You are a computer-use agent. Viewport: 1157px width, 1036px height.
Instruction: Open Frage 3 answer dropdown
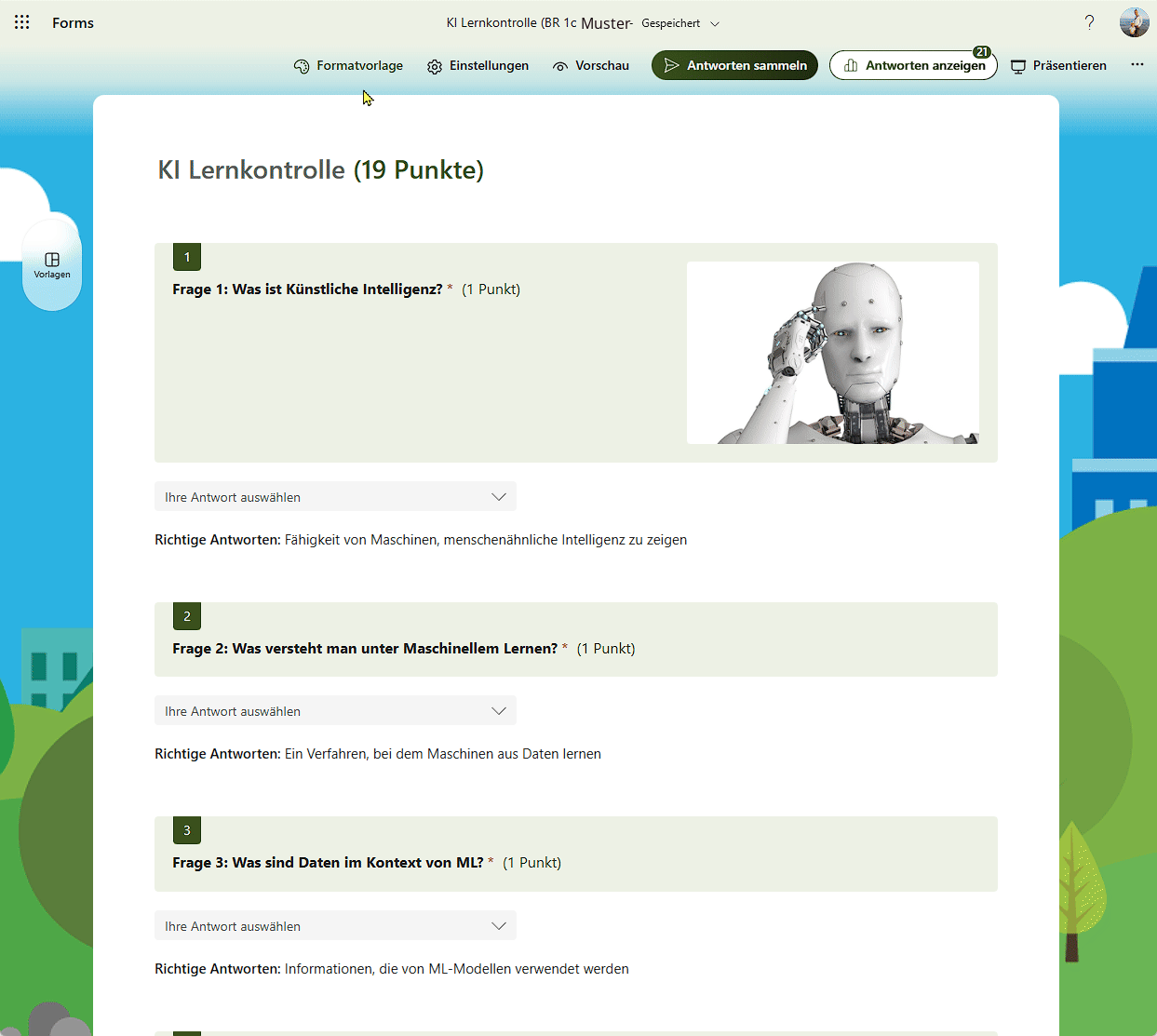[335, 926]
